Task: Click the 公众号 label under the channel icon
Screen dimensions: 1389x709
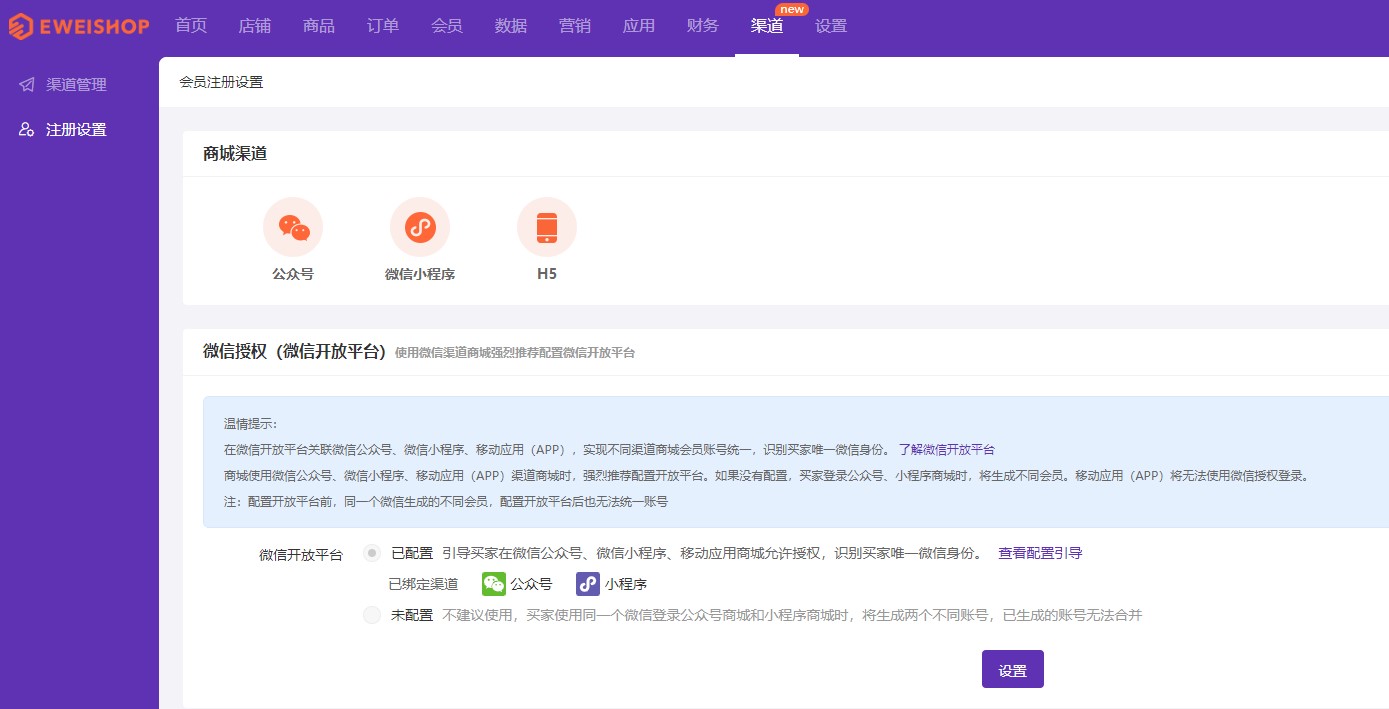Action: coord(293,273)
